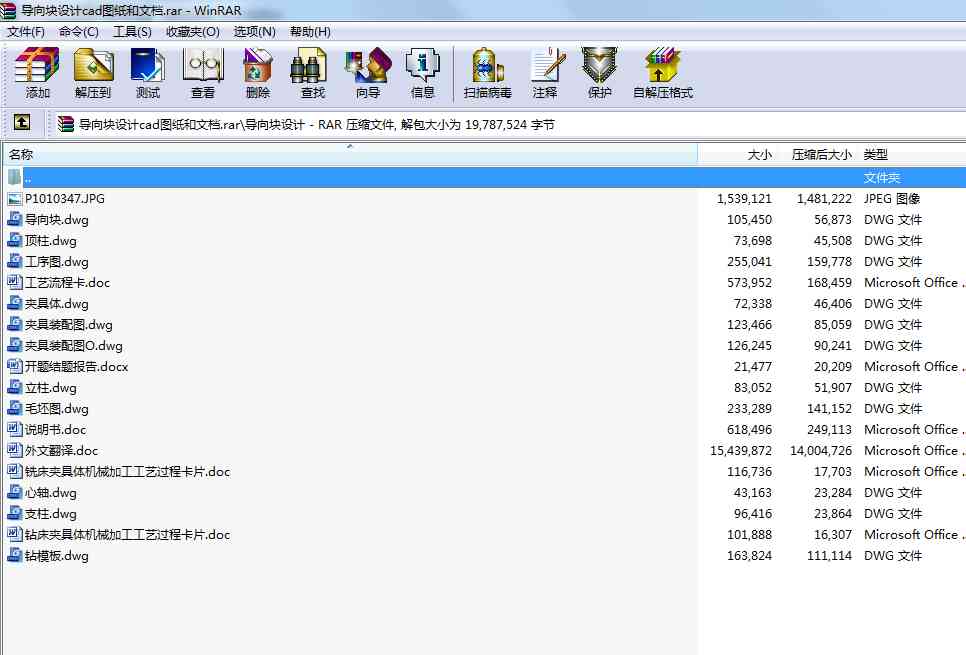Select the 夹具装配图O.dwg file name
The image size is (966, 655).
point(74,346)
